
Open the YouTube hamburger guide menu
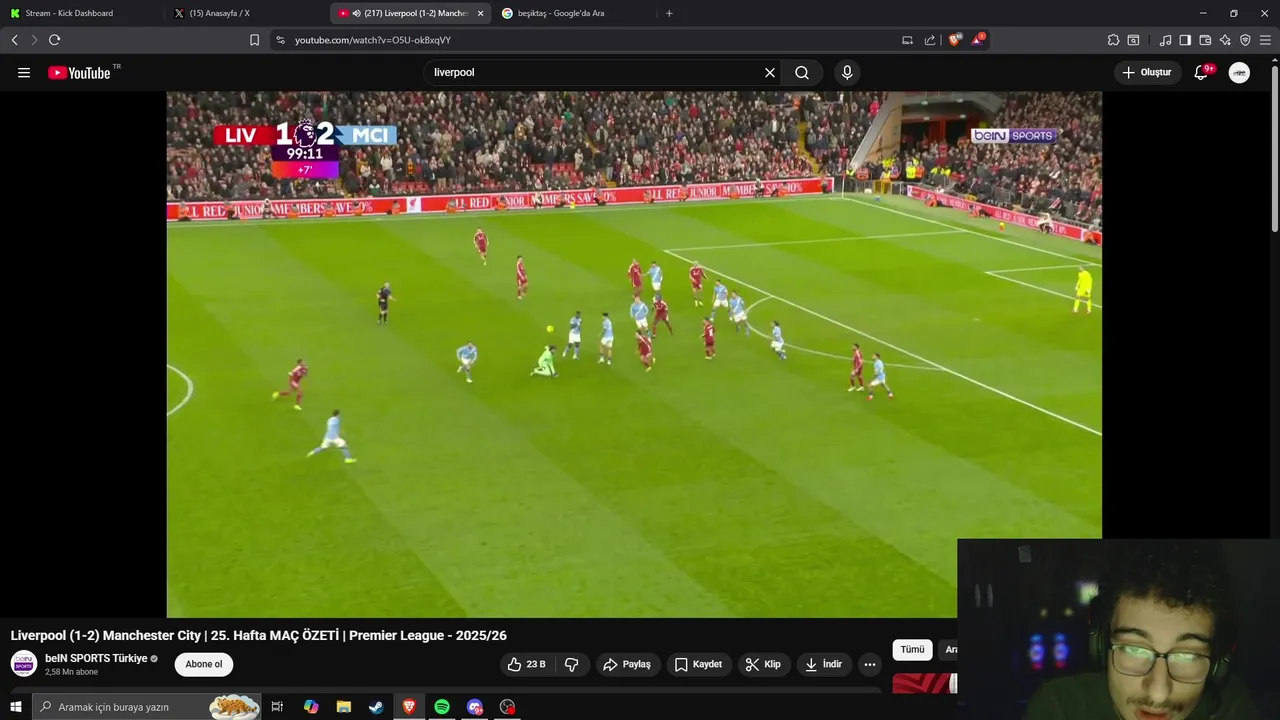click(24, 72)
